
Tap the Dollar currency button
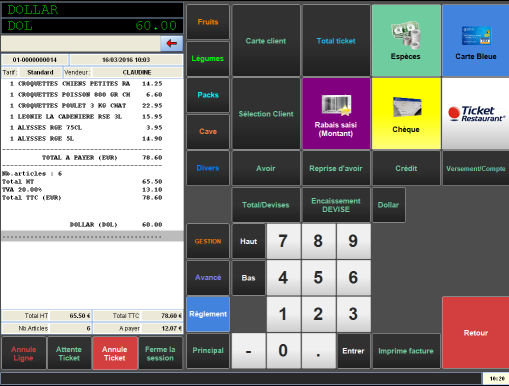click(389, 205)
